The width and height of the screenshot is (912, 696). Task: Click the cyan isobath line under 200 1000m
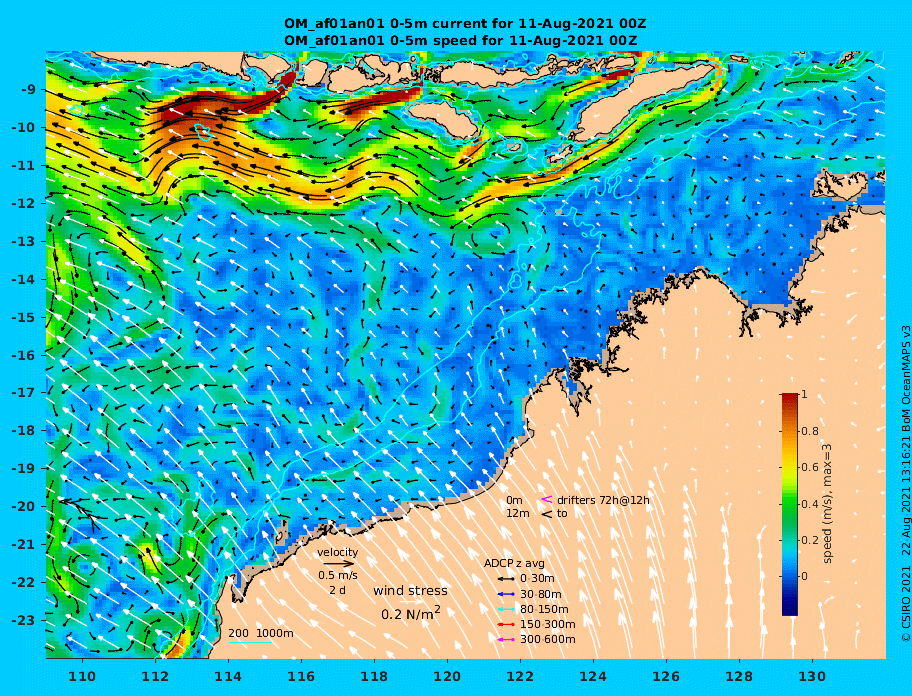(250, 643)
